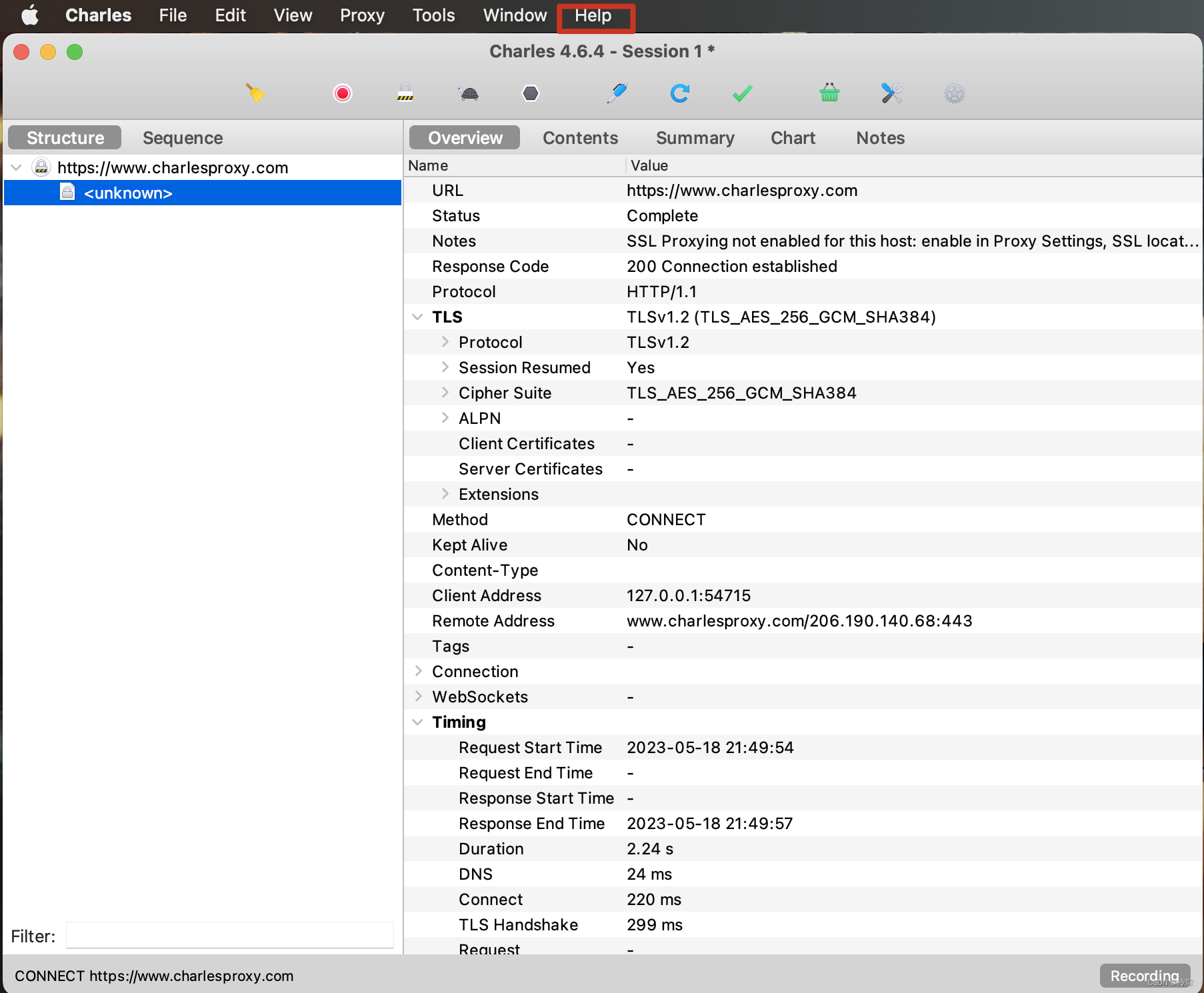The width and height of the screenshot is (1204, 993).
Task: Click the Name column header
Action: pyautogui.click(x=514, y=165)
